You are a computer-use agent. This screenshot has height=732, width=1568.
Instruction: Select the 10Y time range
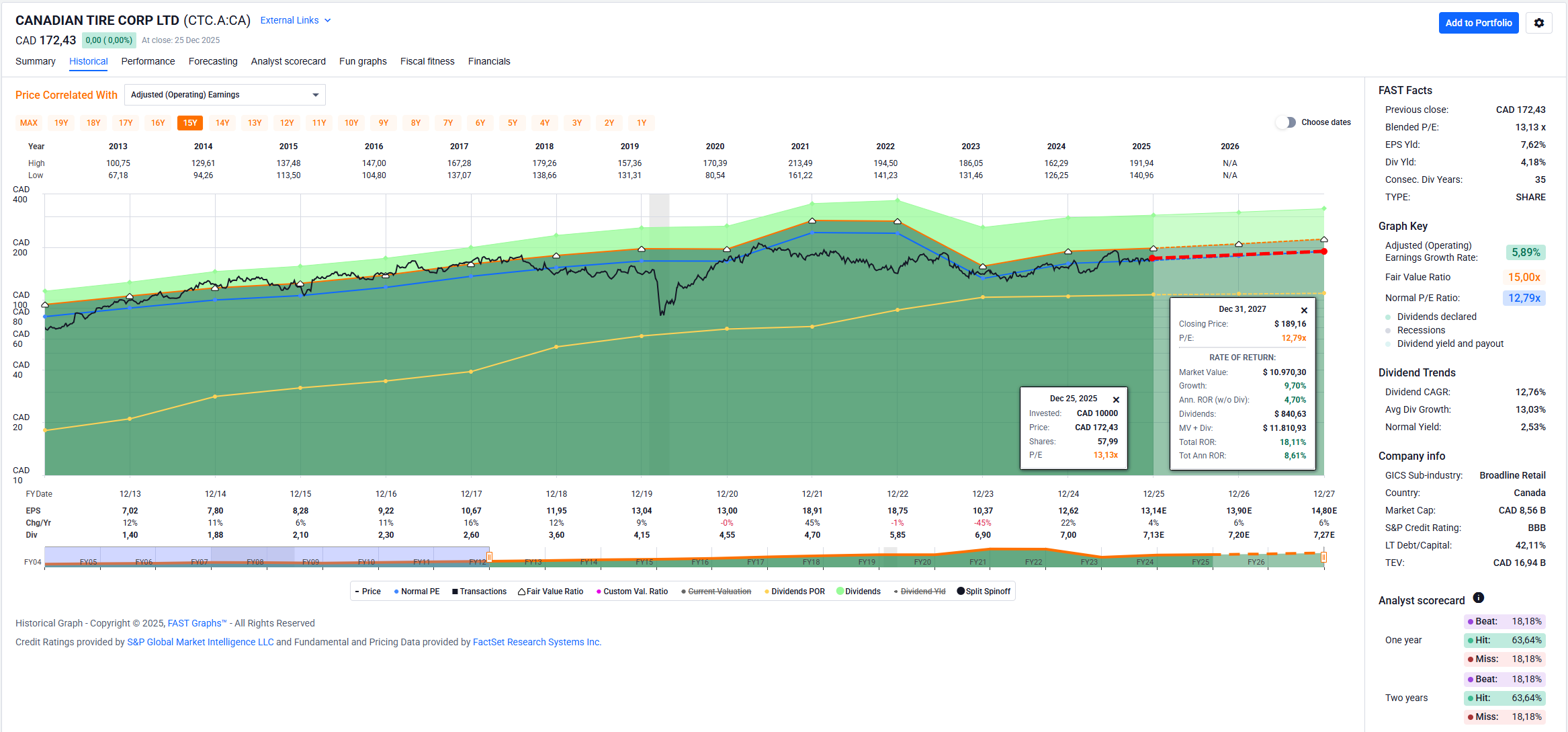click(x=351, y=123)
